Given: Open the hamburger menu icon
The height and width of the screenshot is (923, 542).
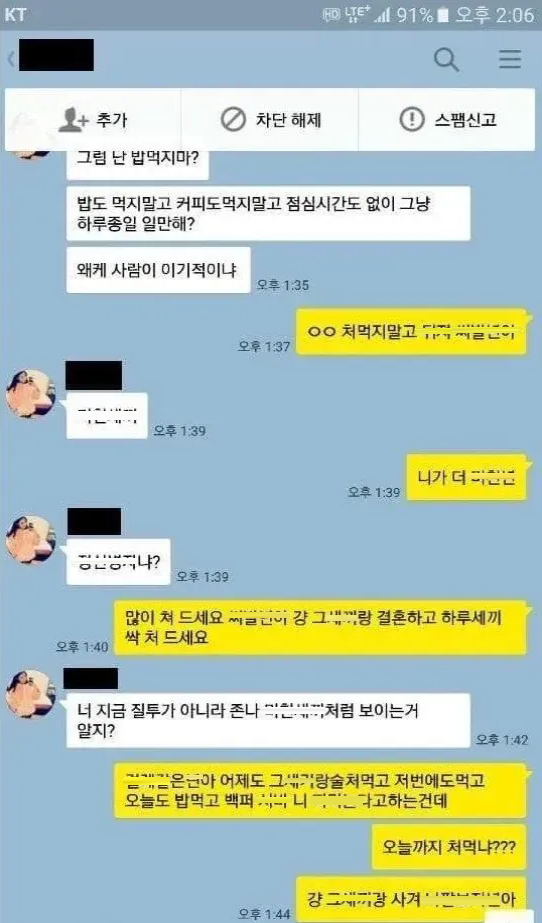Looking at the screenshot, I should [x=509, y=59].
